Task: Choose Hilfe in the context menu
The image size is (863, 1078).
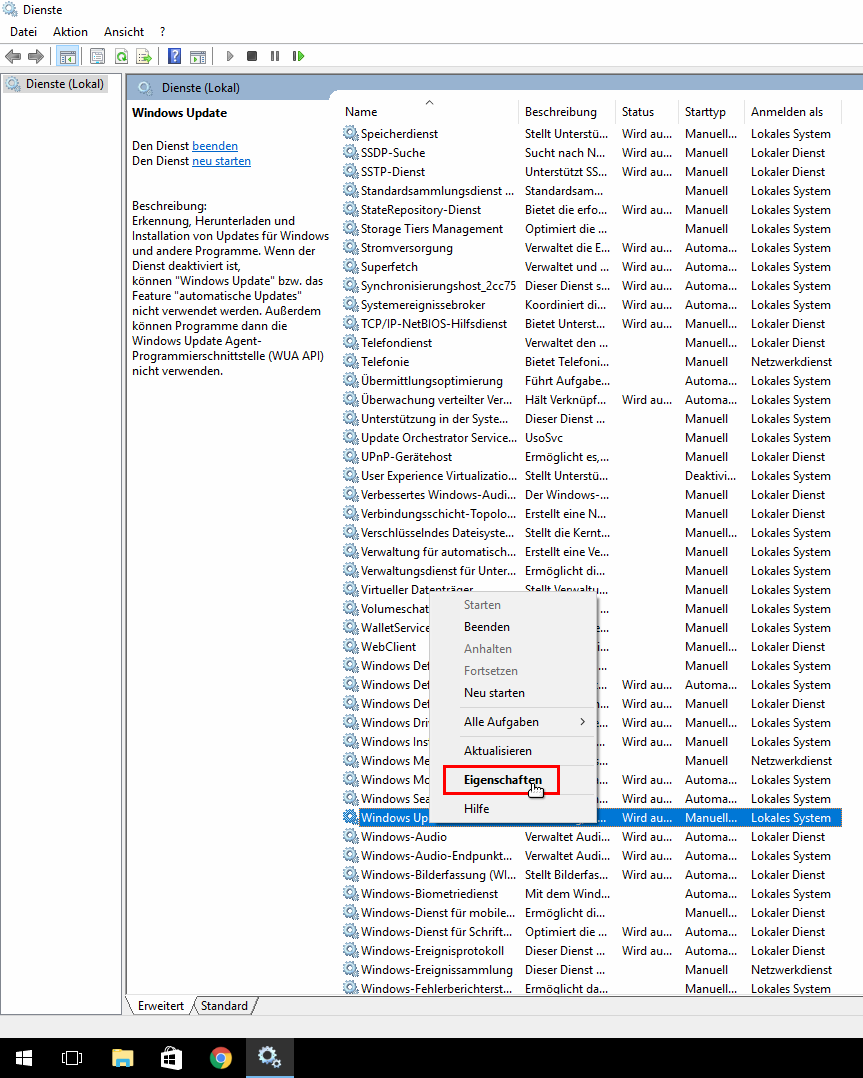Action: click(512, 808)
